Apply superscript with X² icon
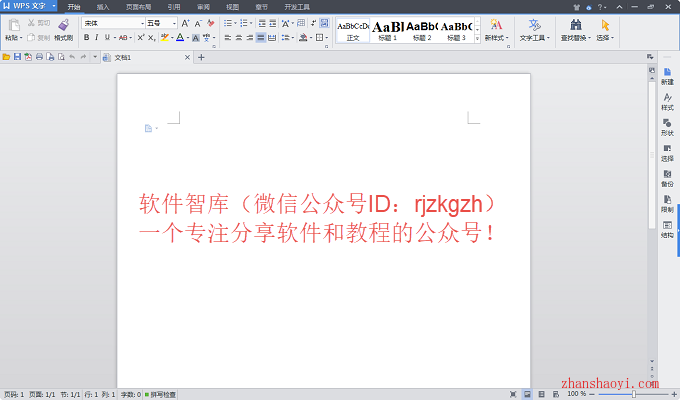The image size is (680, 400). [141, 38]
